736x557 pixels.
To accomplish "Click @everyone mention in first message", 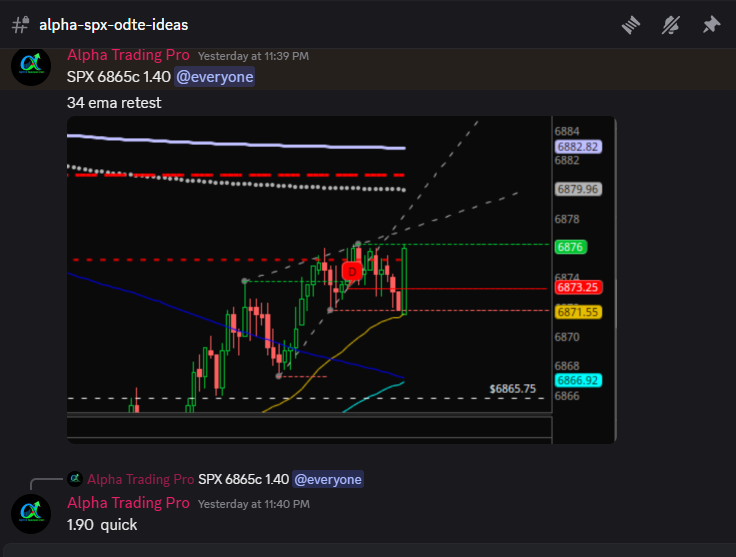I will coord(215,76).
